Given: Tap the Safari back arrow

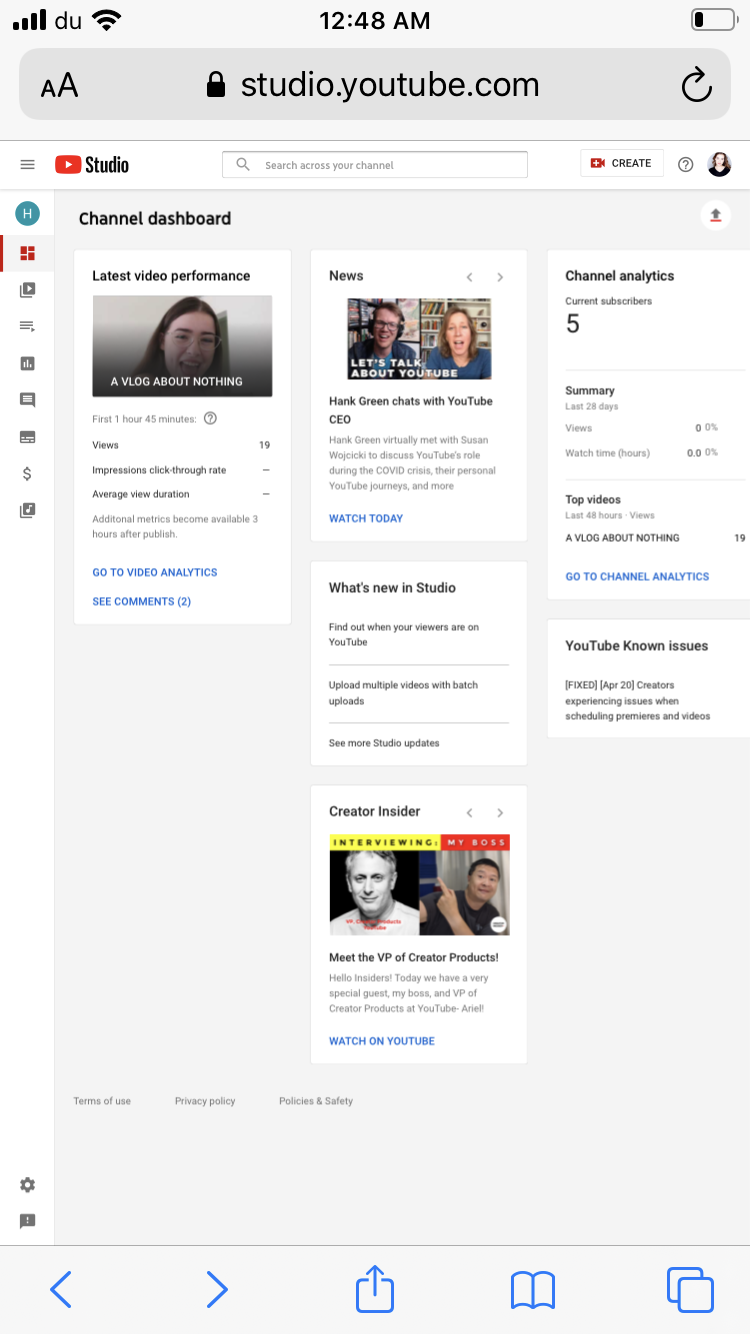Looking at the screenshot, I should [61, 1290].
